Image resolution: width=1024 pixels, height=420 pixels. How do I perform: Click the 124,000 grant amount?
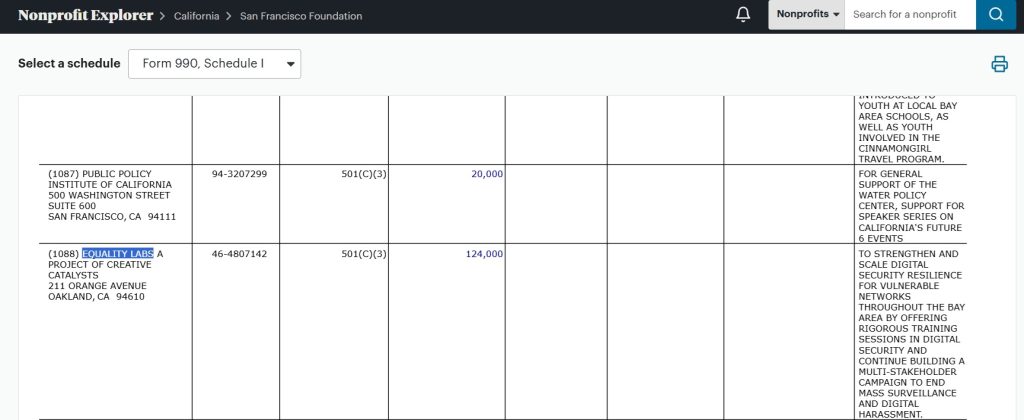point(484,254)
